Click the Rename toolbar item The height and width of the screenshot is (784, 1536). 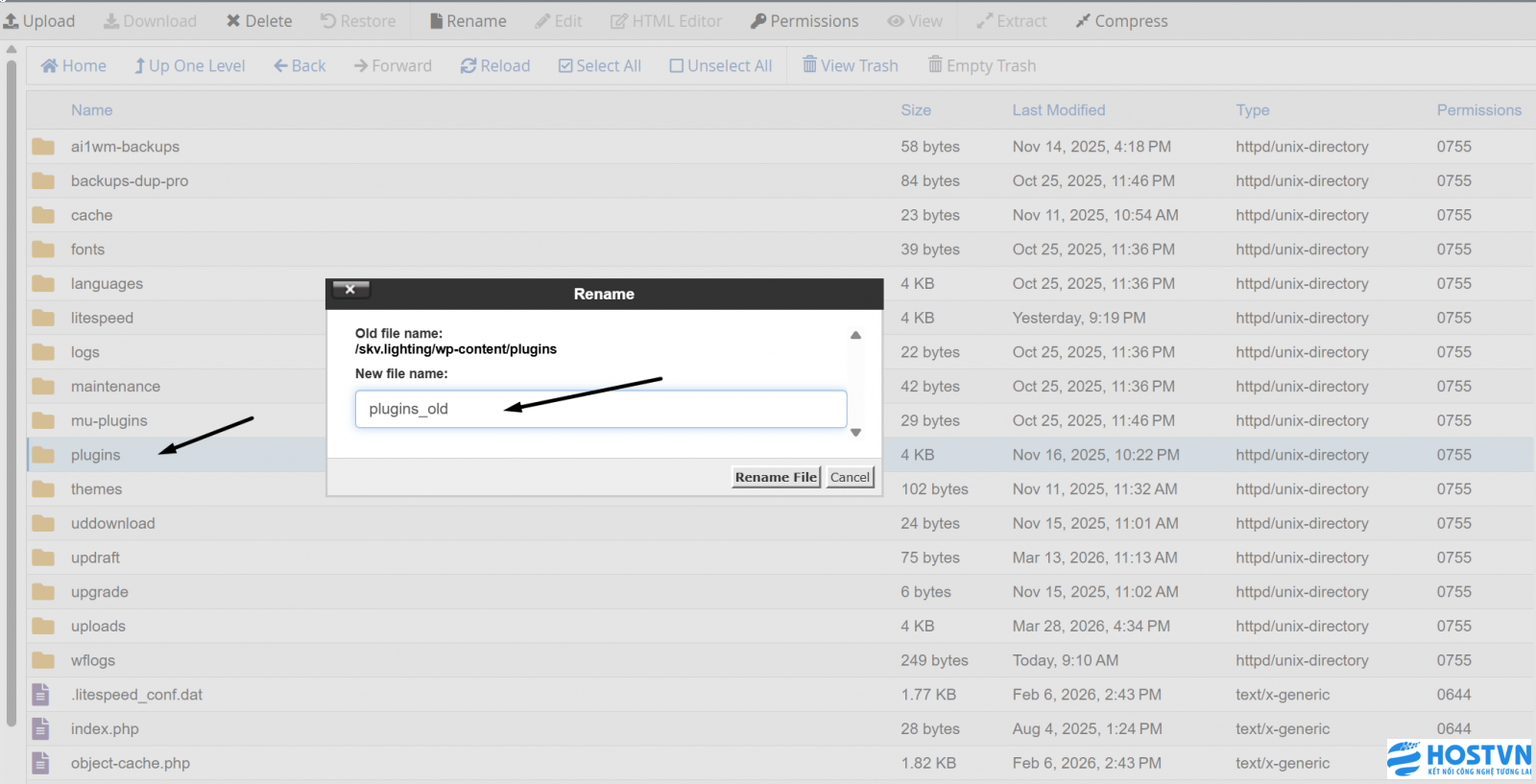[x=468, y=21]
